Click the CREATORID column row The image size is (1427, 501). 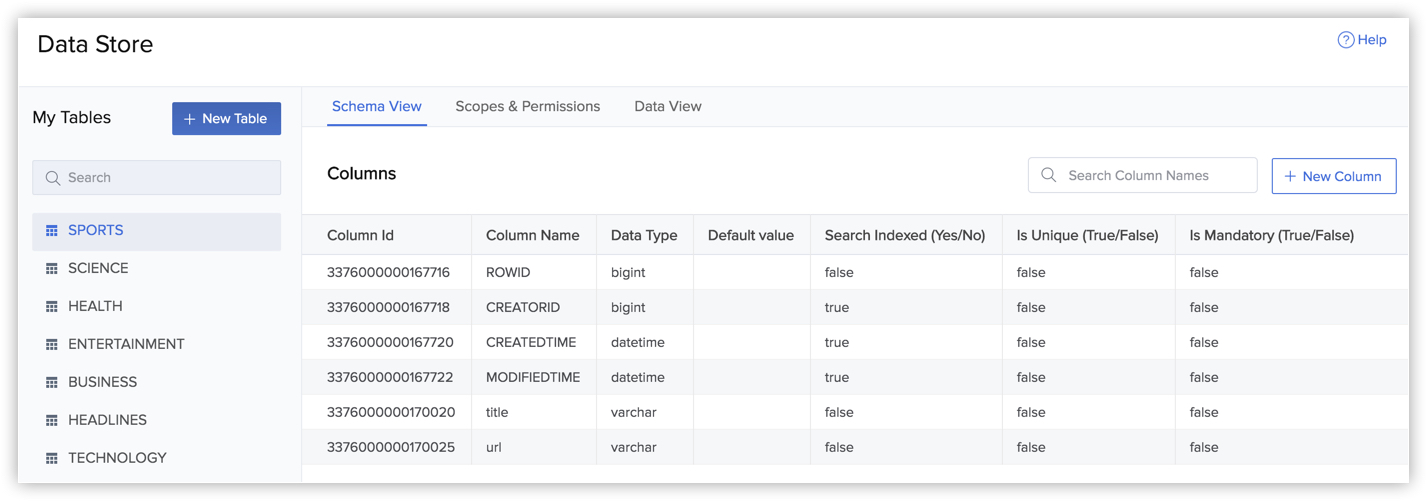coord(522,308)
